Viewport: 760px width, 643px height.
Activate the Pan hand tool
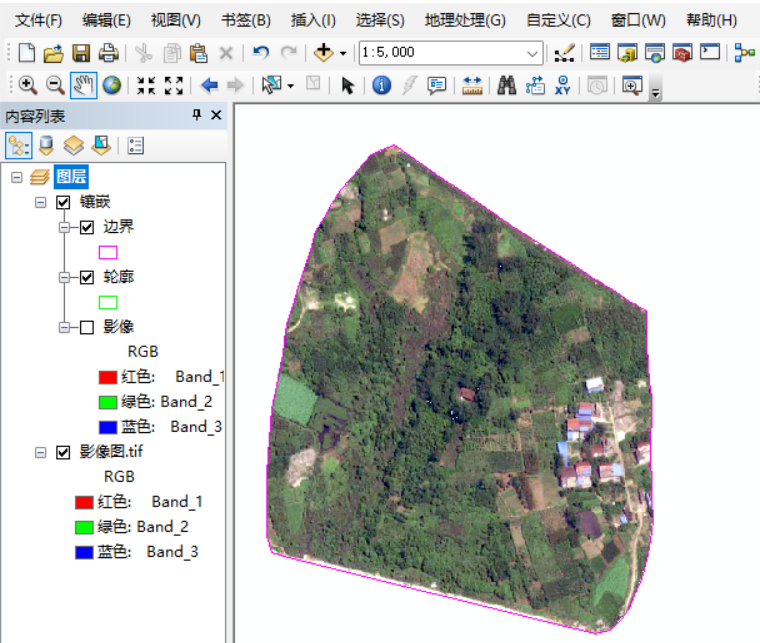[x=83, y=86]
